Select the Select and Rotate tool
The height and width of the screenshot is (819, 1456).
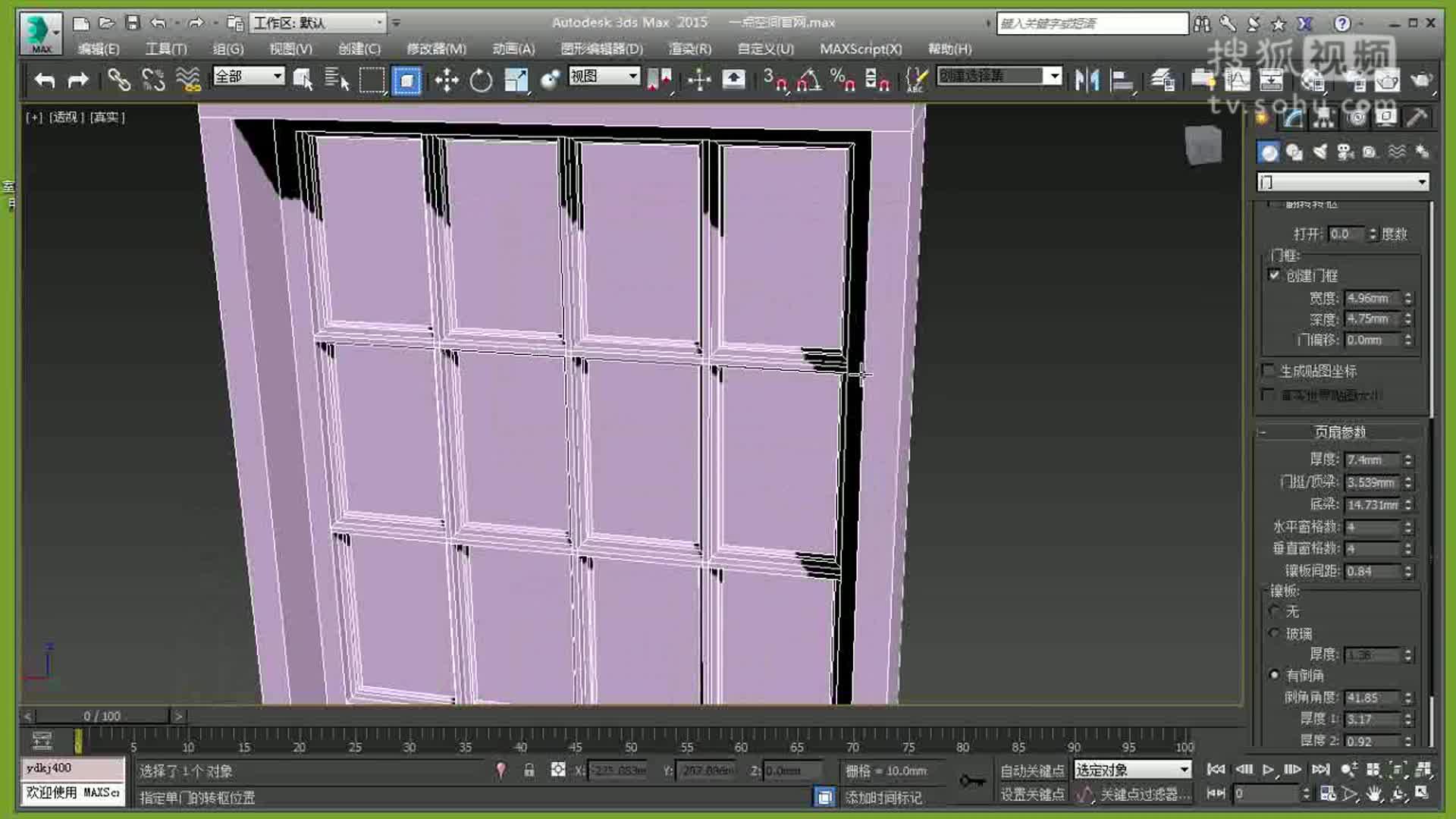(482, 79)
